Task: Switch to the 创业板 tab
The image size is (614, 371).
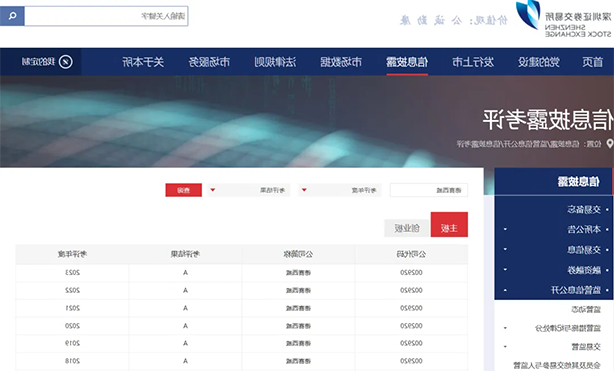Action: click(x=407, y=228)
